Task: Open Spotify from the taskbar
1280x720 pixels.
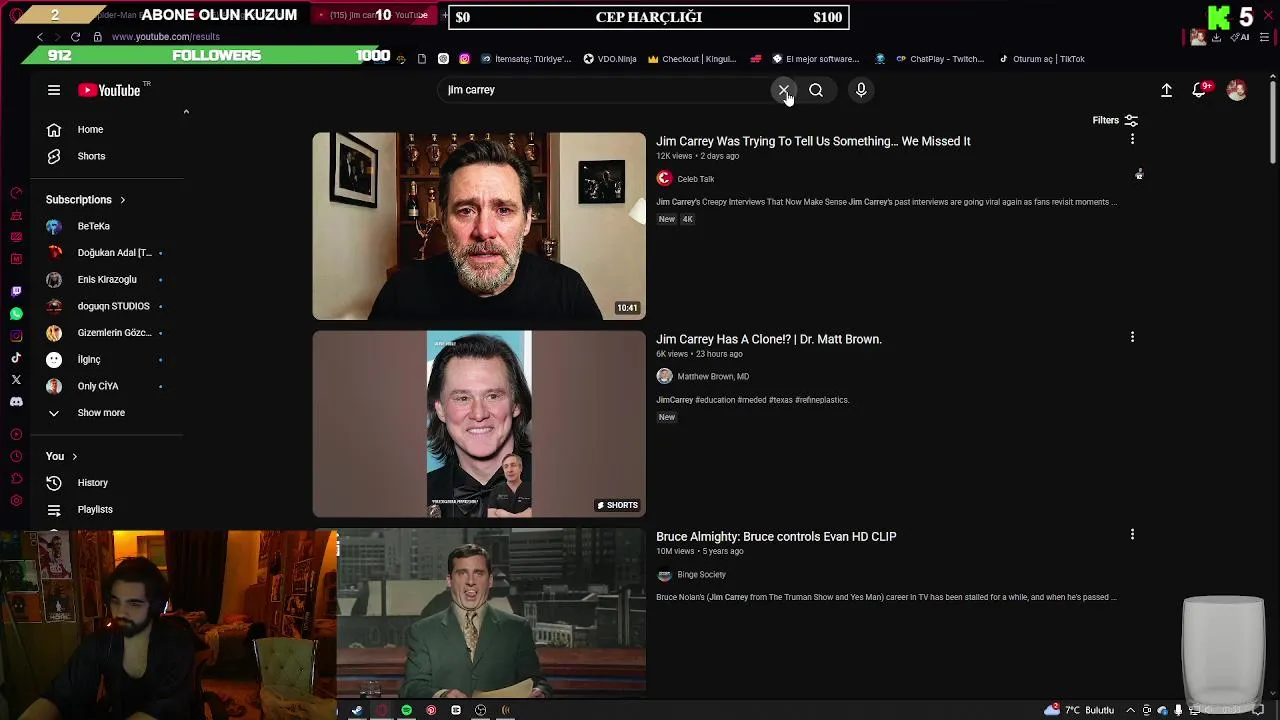Action: pyautogui.click(x=406, y=710)
